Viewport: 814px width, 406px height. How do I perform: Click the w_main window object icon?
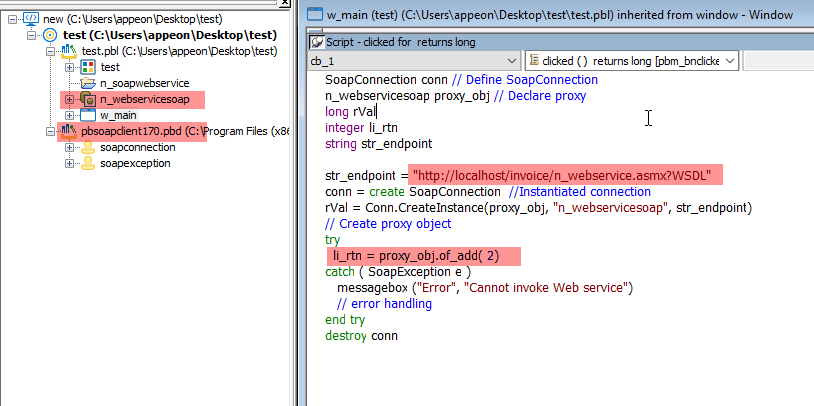tap(87, 115)
